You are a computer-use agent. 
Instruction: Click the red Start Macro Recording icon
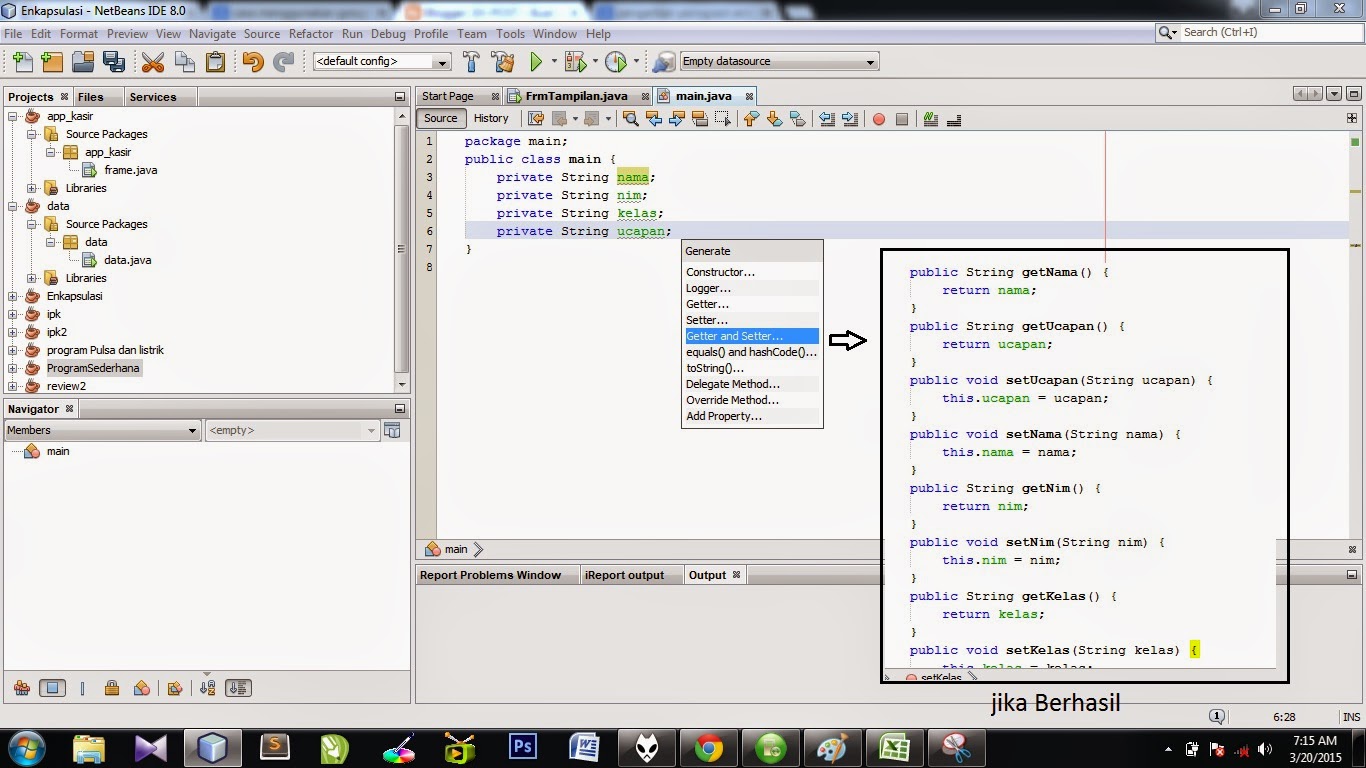tap(878, 119)
